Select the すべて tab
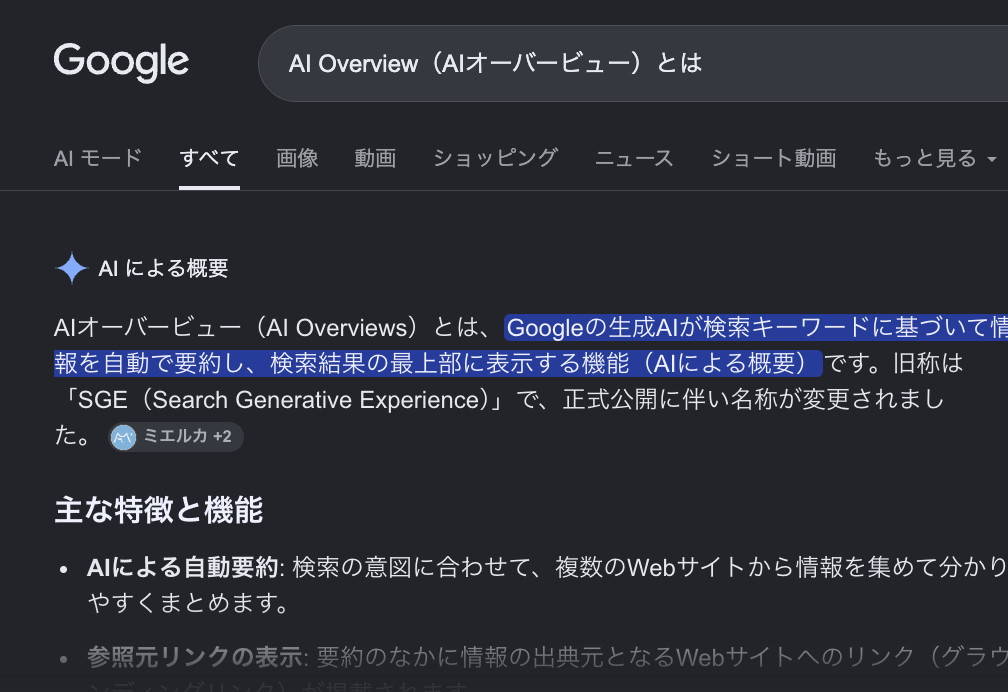The image size is (1008, 692). click(209, 158)
